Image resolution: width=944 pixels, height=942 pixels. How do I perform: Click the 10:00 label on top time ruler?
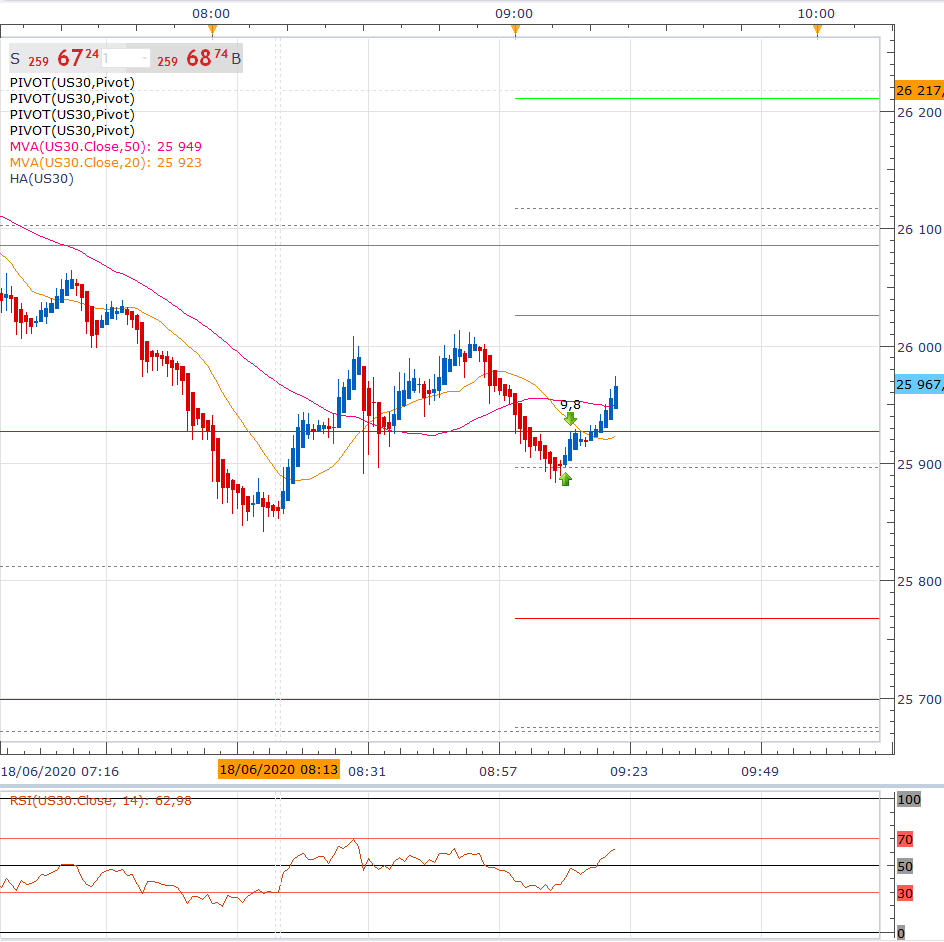coord(816,13)
